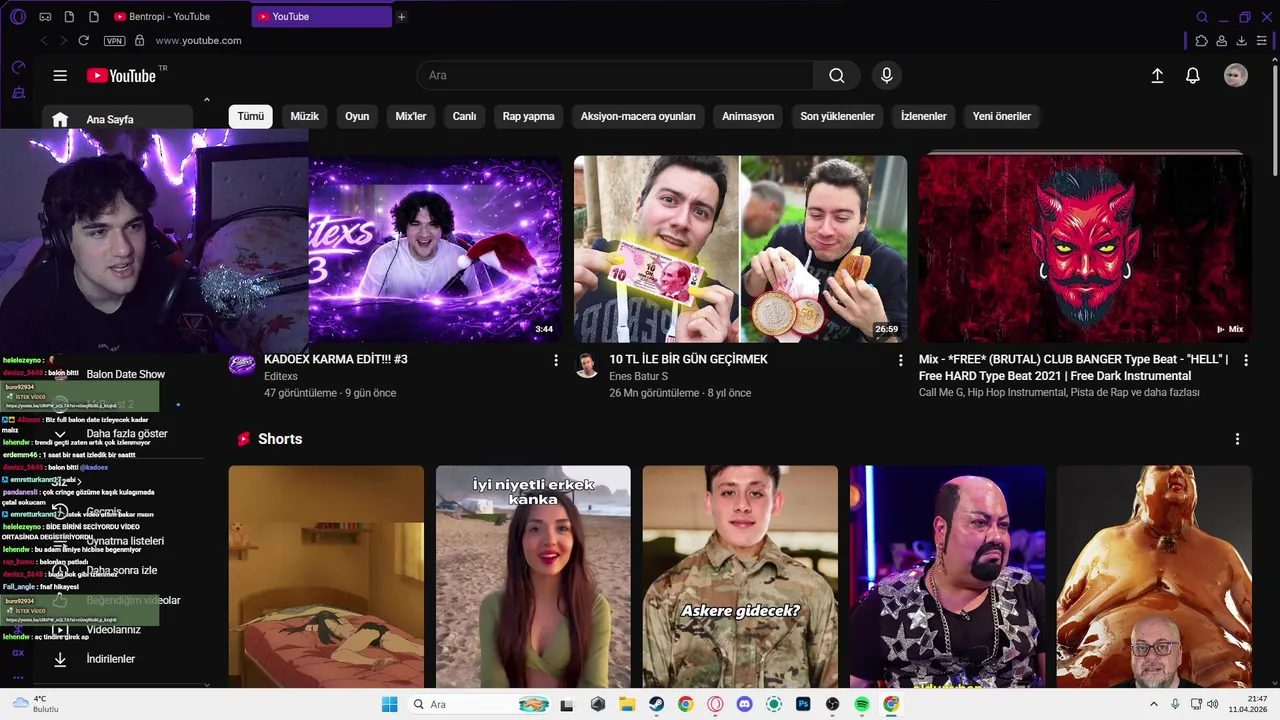Screen dimensions: 1280x720
Task: Open Daha sonra izle sidebar item
Action: point(122,570)
